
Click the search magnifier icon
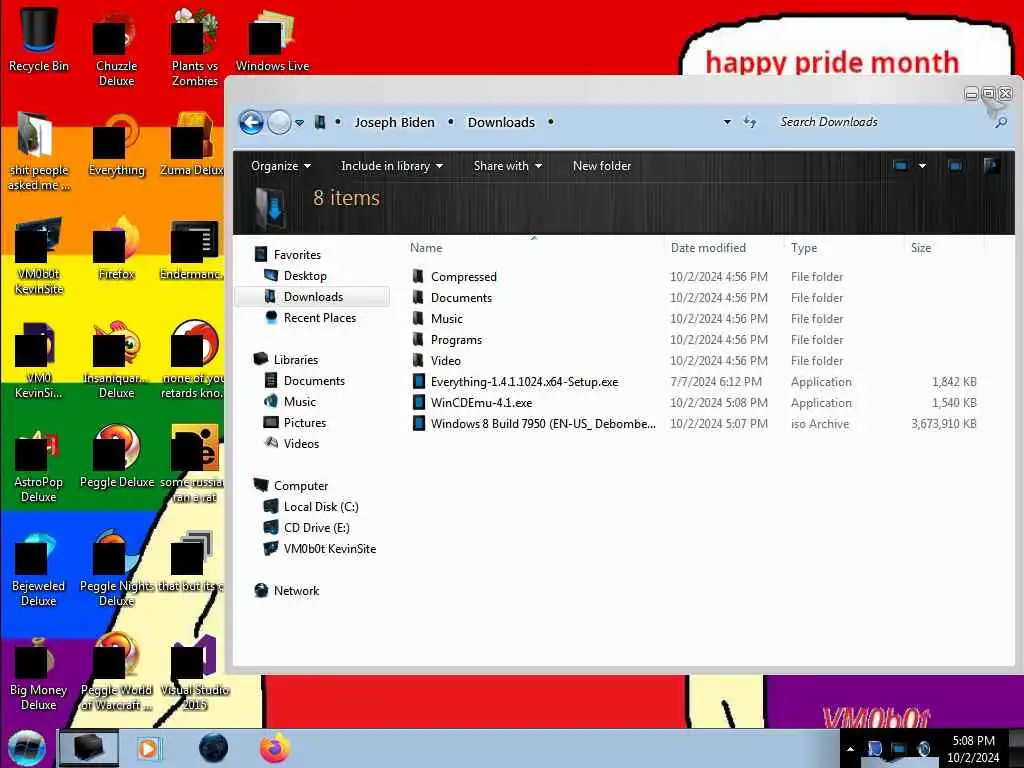(x=1000, y=122)
